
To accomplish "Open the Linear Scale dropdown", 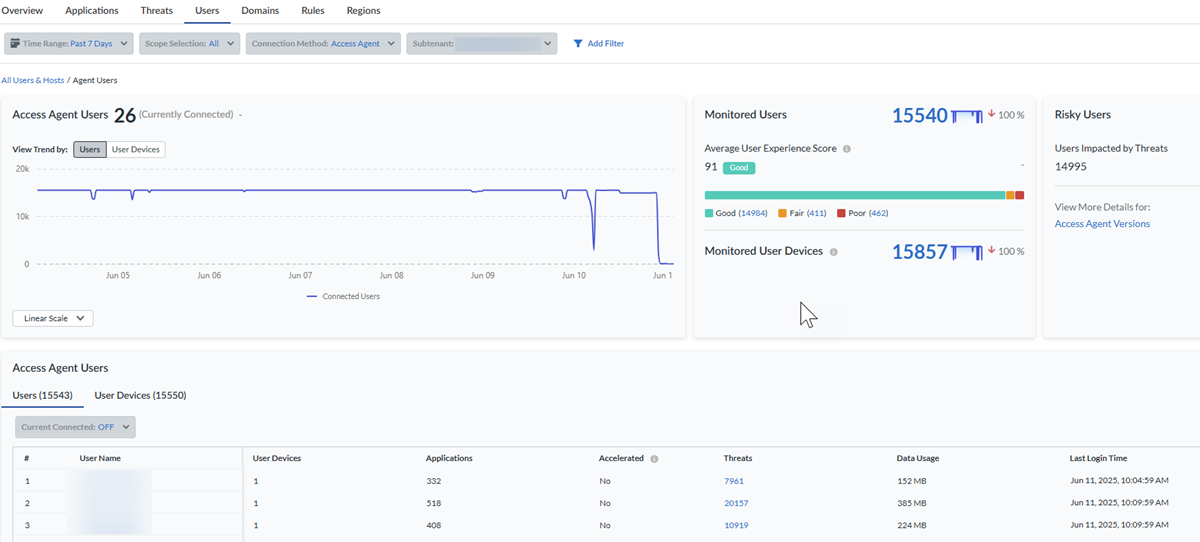I will (x=53, y=318).
